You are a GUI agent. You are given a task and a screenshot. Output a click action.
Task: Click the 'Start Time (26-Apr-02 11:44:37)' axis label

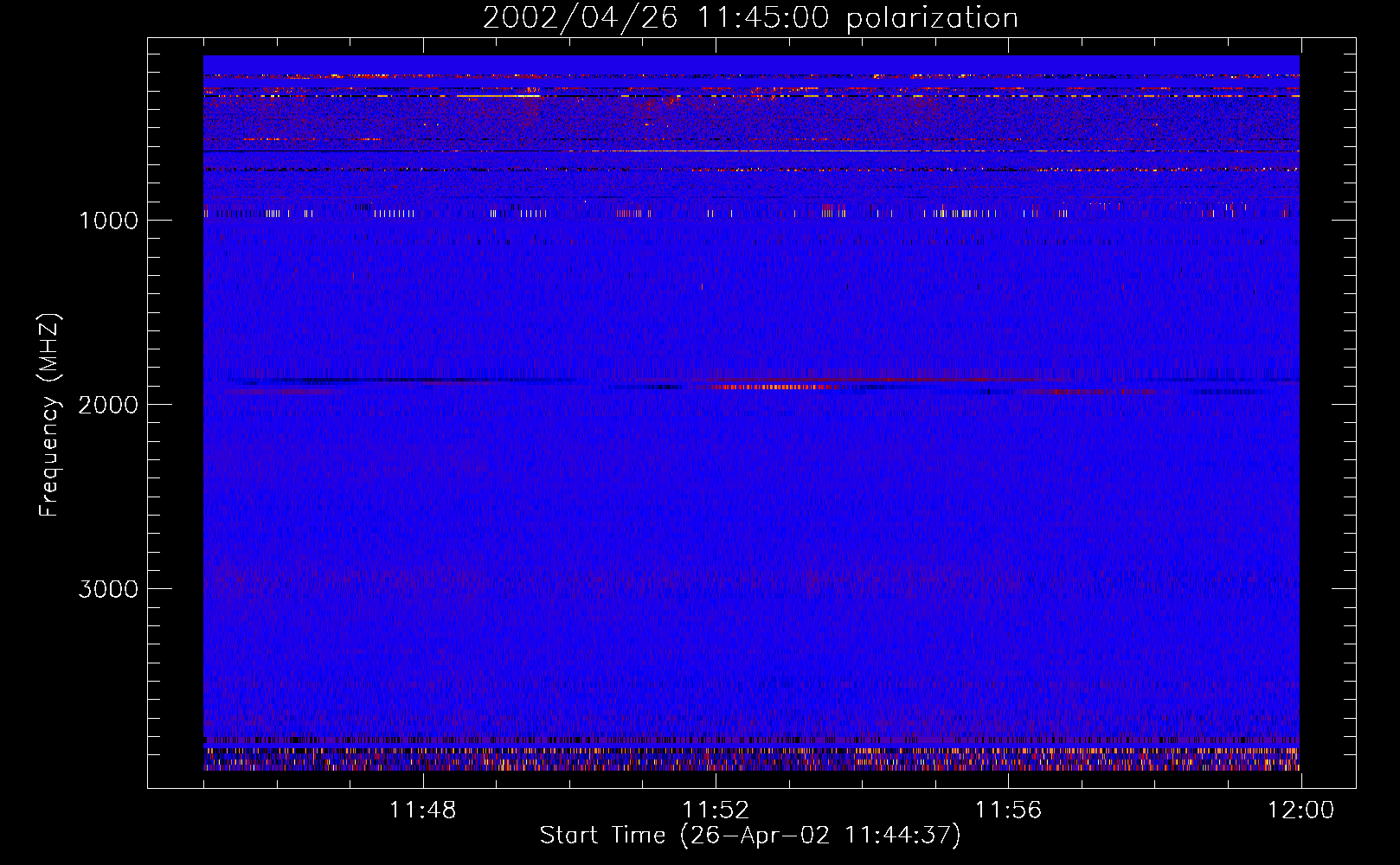(x=750, y=836)
